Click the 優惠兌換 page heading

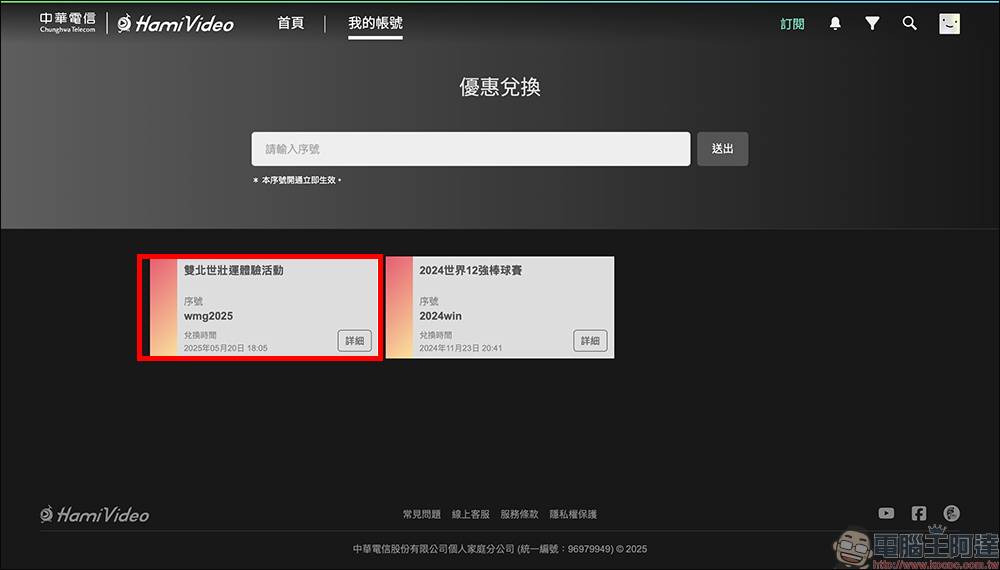(x=500, y=87)
